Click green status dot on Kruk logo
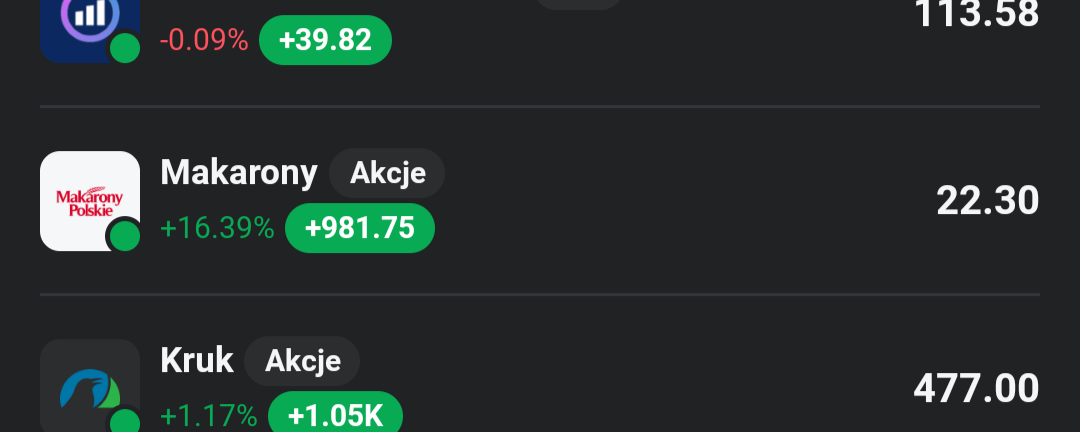Image resolution: width=1080 pixels, height=432 pixels. pyautogui.click(x=124, y=421)
